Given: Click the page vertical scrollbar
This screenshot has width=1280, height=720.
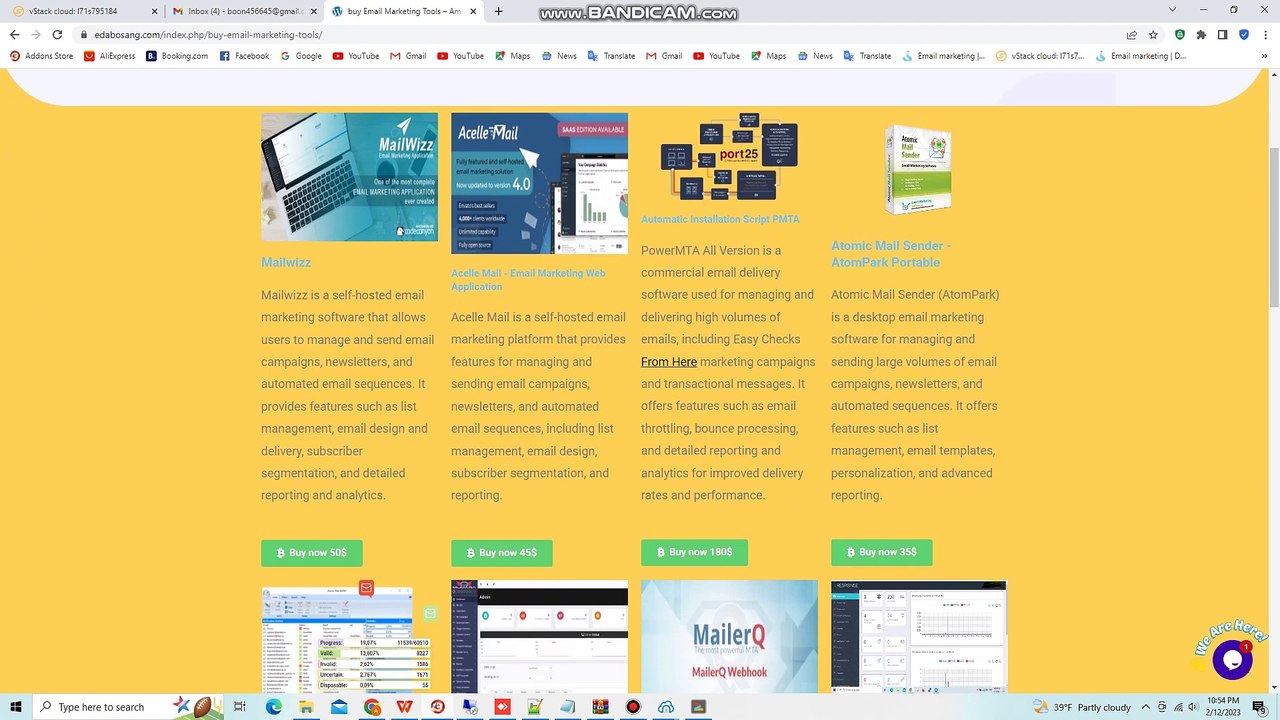Looking at the screenshot, I should coord(1273,230).
